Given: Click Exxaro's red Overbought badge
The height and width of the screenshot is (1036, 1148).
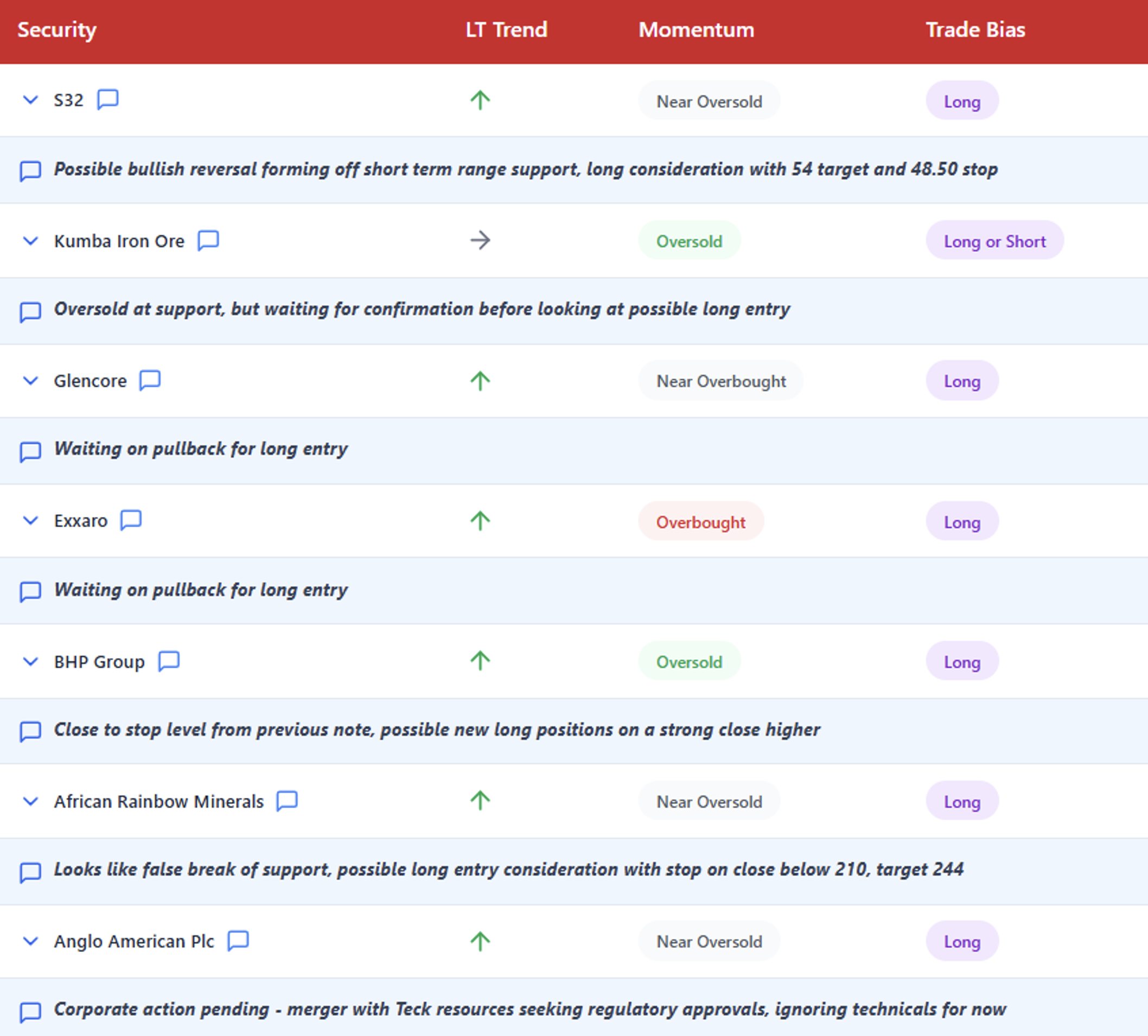Looking at the screenshot, I should 700,522.
